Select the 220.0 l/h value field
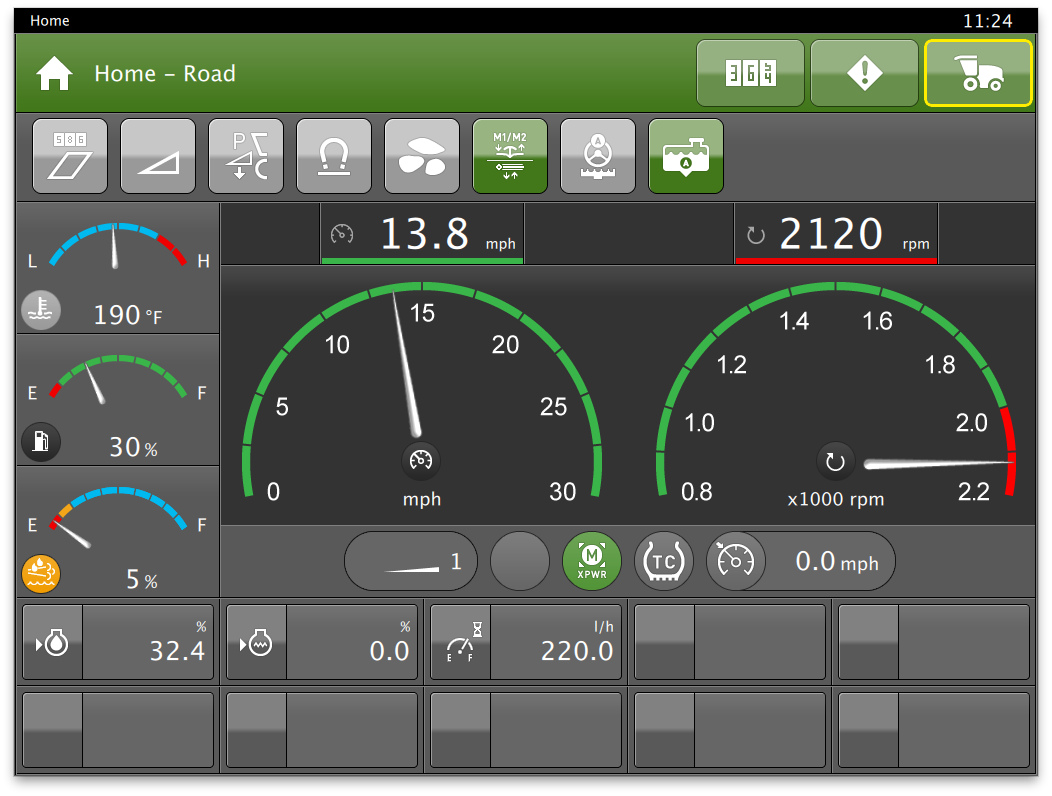 556,642
